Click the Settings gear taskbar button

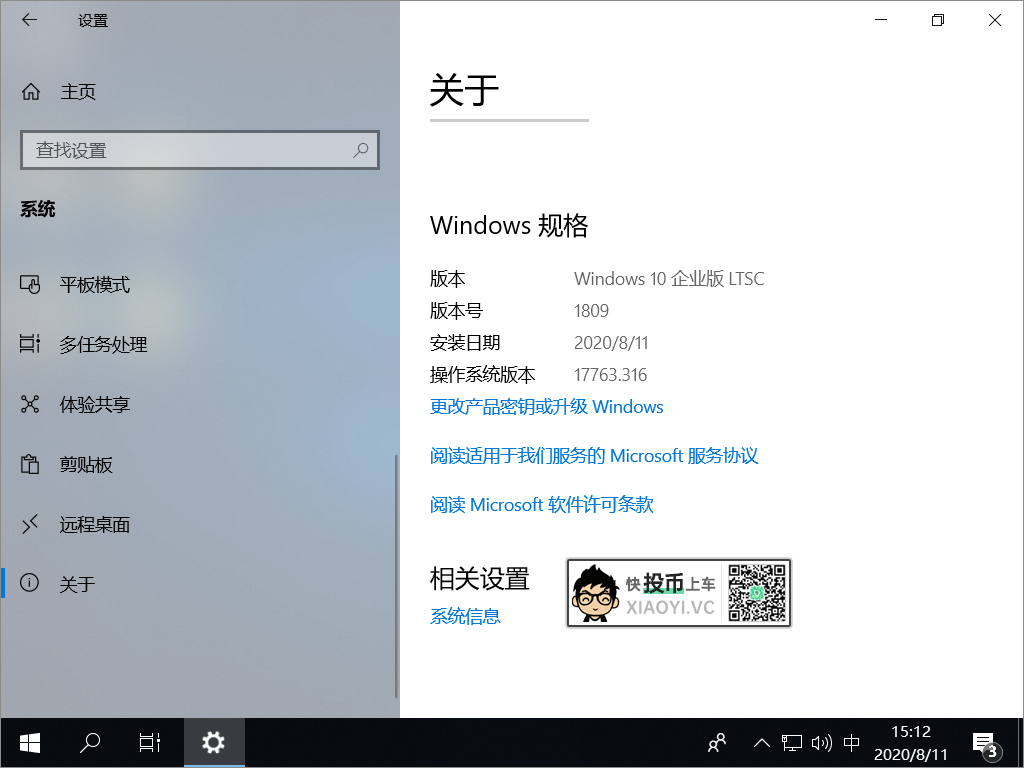[x=214, y=743]
